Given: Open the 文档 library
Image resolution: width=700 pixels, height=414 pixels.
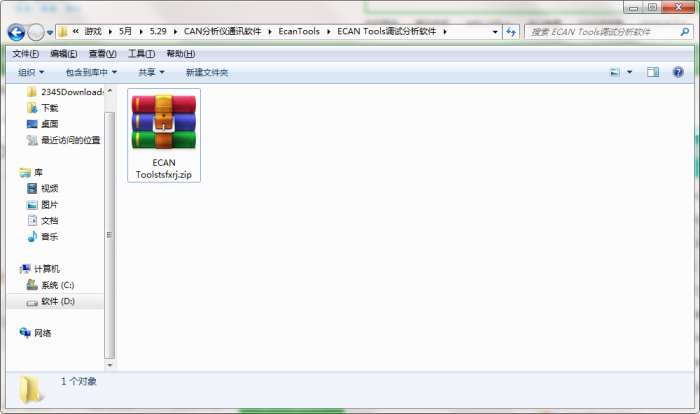Looking at the screenshot, I should coord(43,221).
